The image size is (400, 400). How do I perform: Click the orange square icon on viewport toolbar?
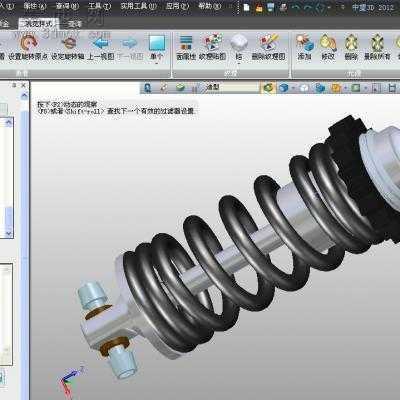336,88
